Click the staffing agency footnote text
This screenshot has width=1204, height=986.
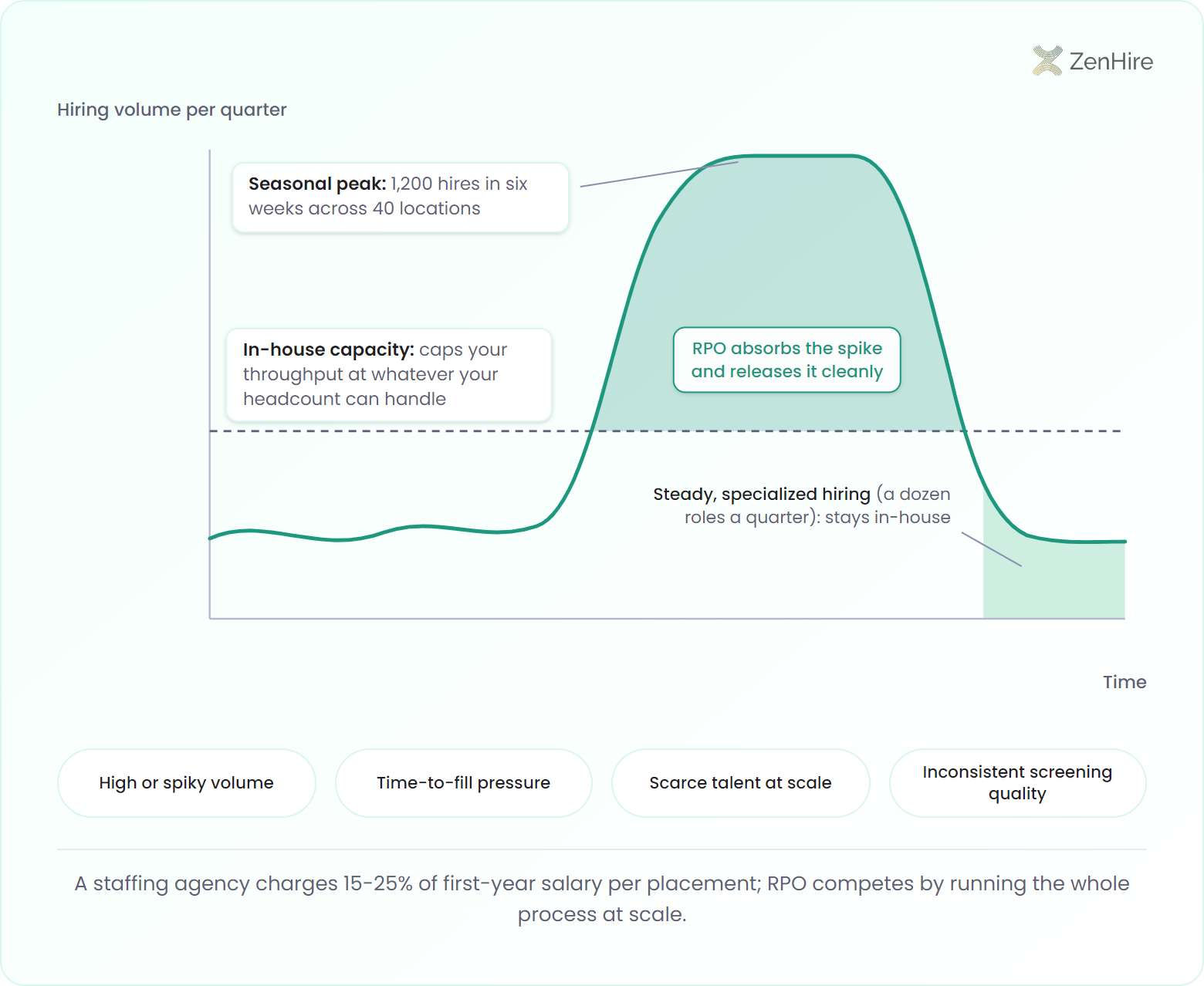tap(602, 899)
